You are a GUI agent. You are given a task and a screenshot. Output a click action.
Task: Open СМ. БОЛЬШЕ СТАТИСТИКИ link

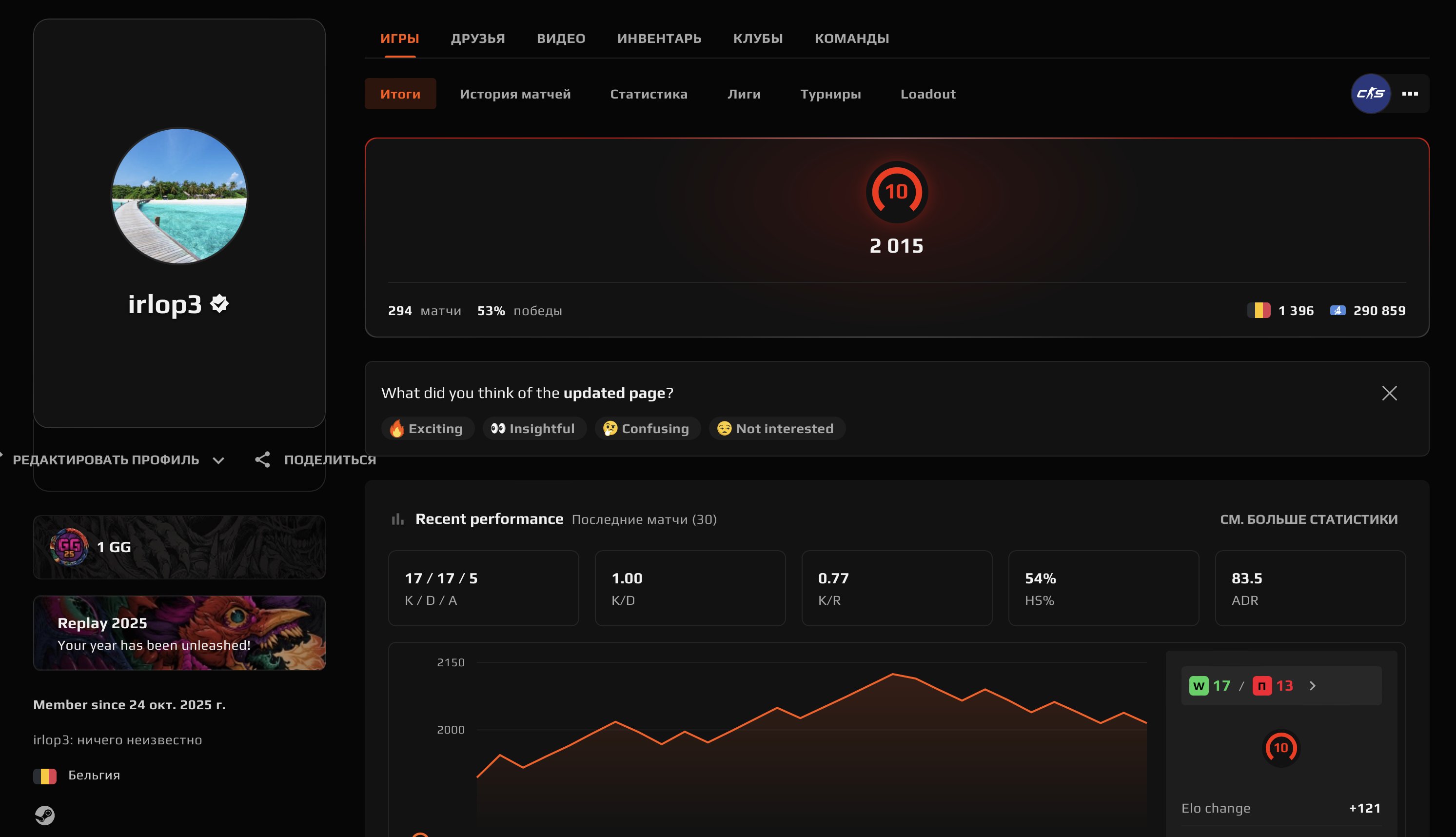point(1310,519)
